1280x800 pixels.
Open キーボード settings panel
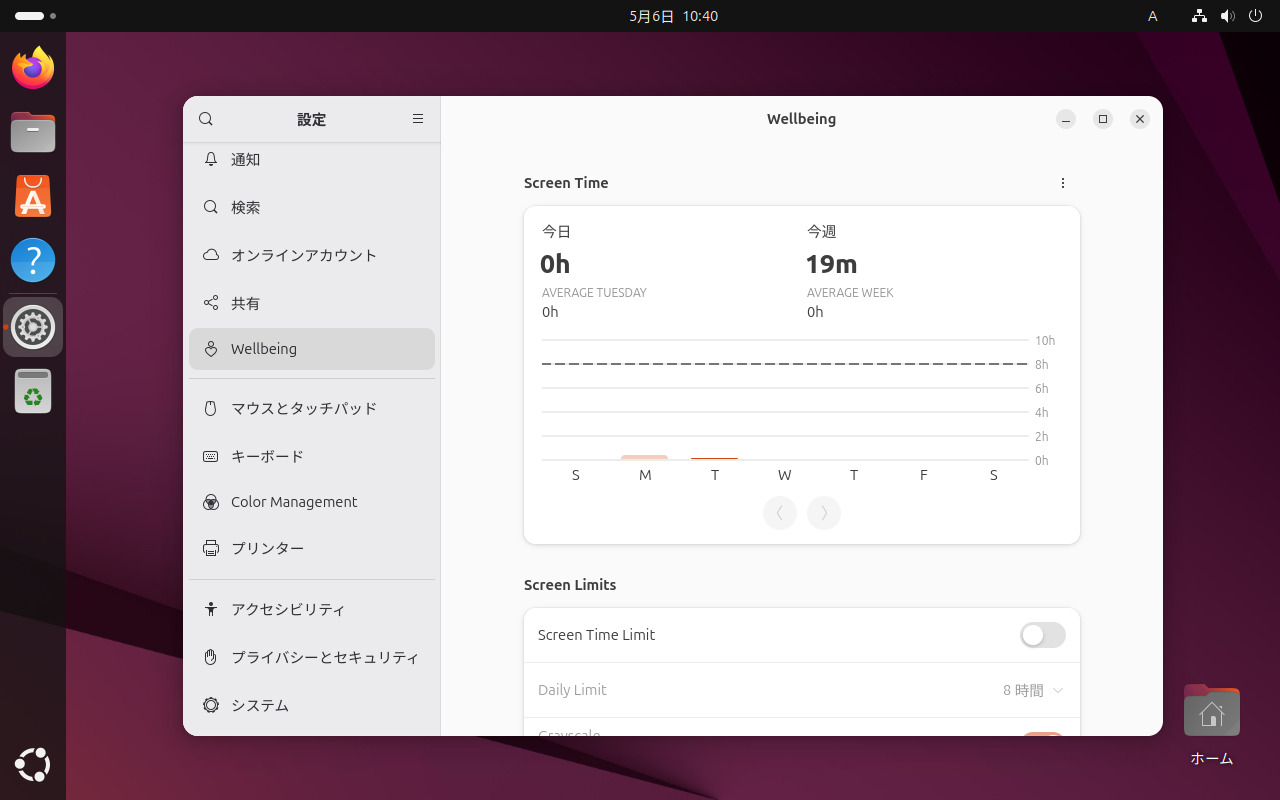[312, 456]
